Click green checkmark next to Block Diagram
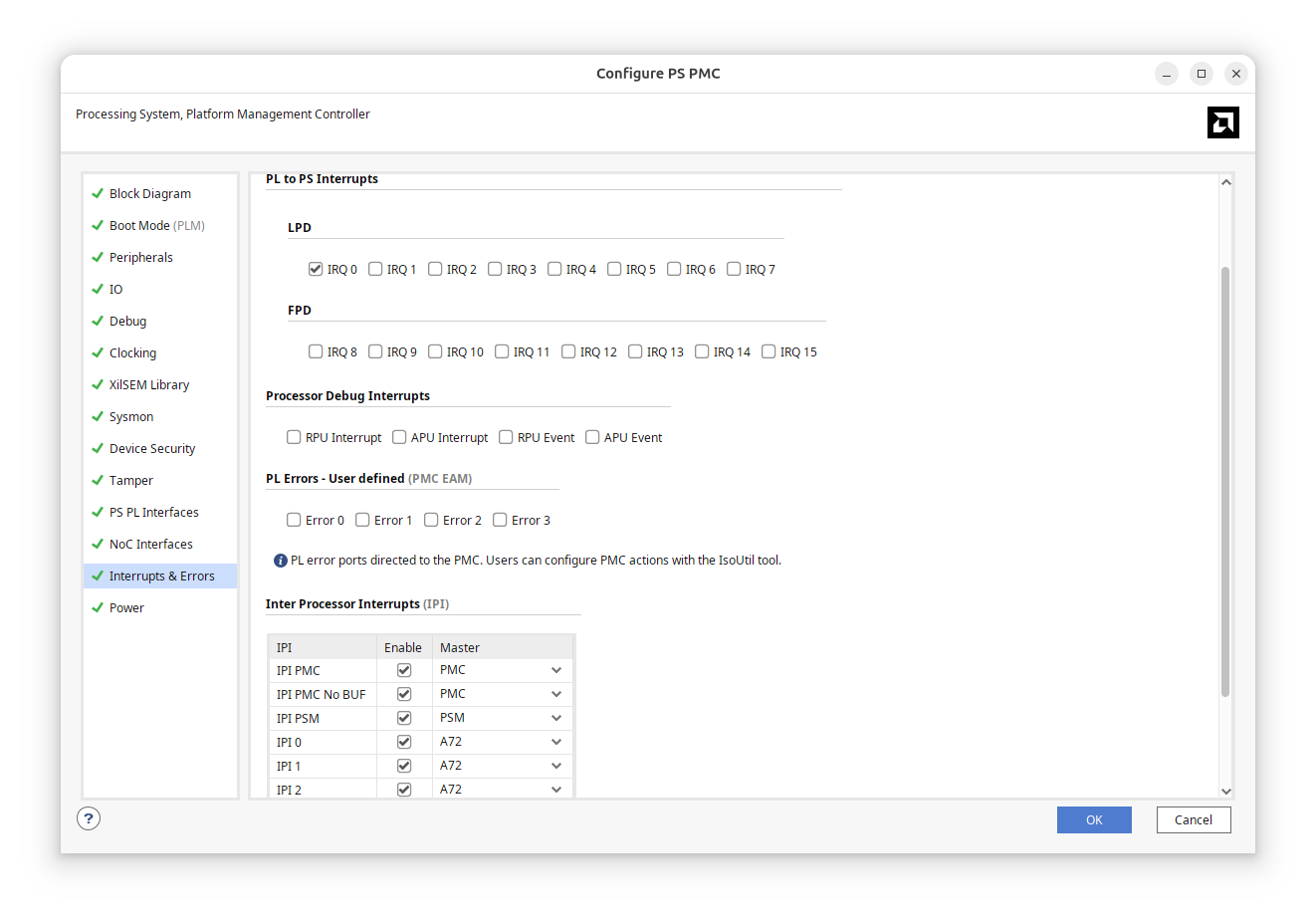This screenshot has height=920, width=1316. [x=98, y=193]
